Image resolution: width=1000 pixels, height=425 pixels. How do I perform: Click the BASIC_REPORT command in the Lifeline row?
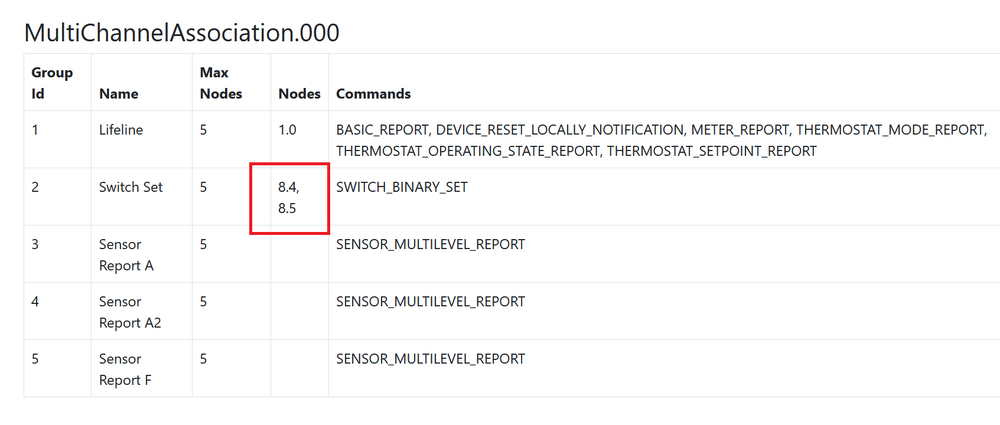(384, 130)
